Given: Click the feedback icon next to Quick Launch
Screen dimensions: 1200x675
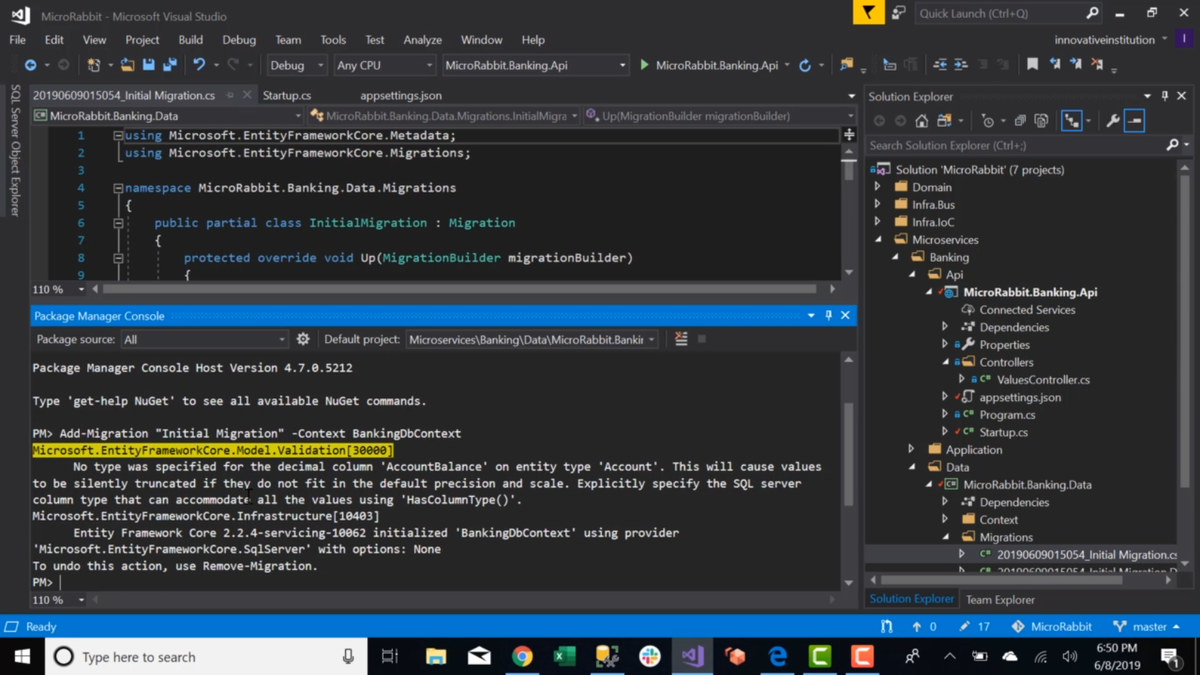Looking at the screenshot, I should click(x=898, y=13).
